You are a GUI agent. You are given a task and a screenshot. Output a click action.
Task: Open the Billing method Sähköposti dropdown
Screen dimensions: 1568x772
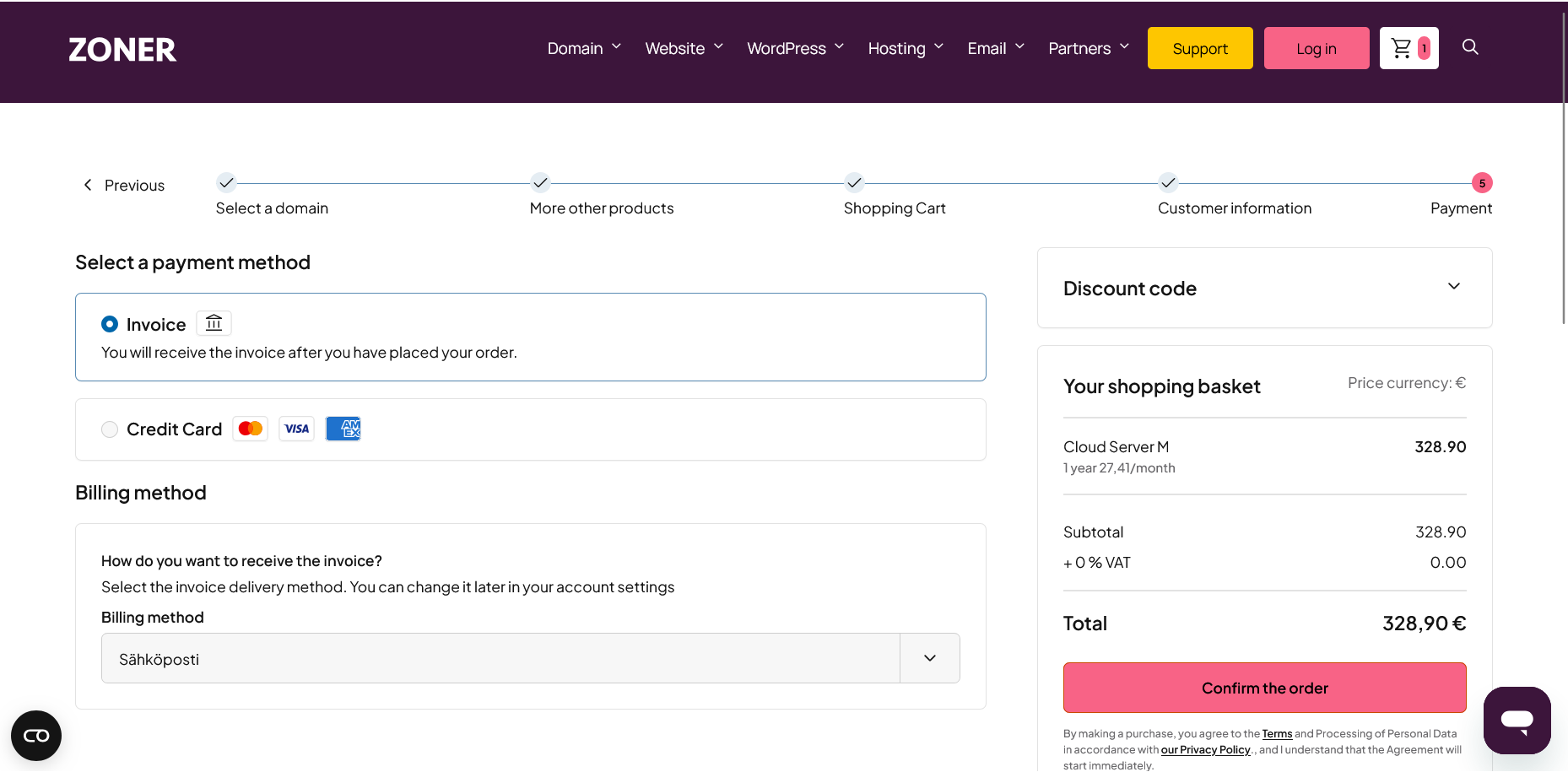[x=530, y=658]
